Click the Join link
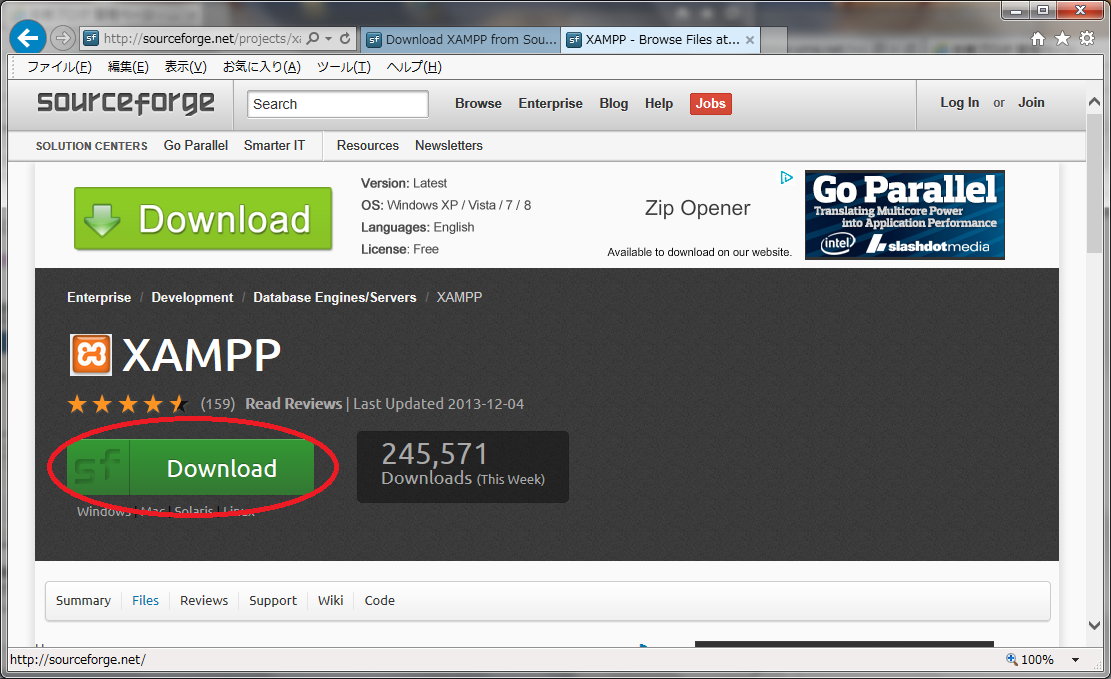 pyautogui.click(x=1031, y=102)
